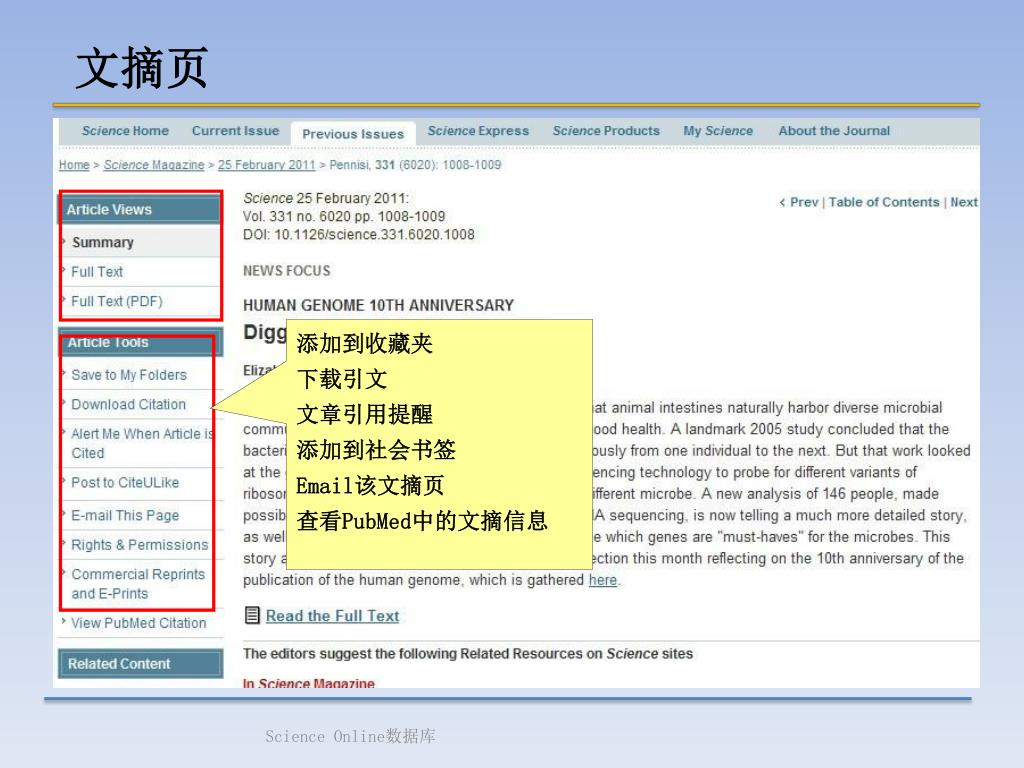Screen dimensions: 1024x768
Task: Open My Science tab
Action: point(718,131)
